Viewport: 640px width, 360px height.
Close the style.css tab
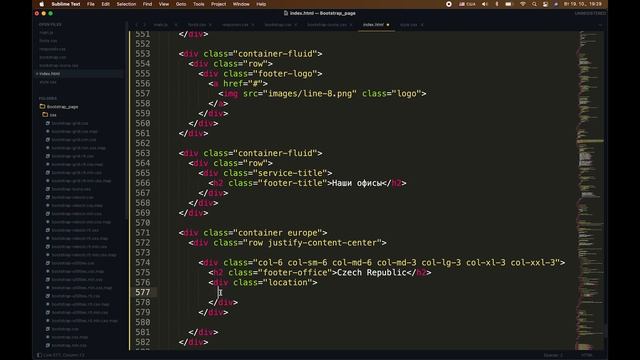tap(422, 25)
